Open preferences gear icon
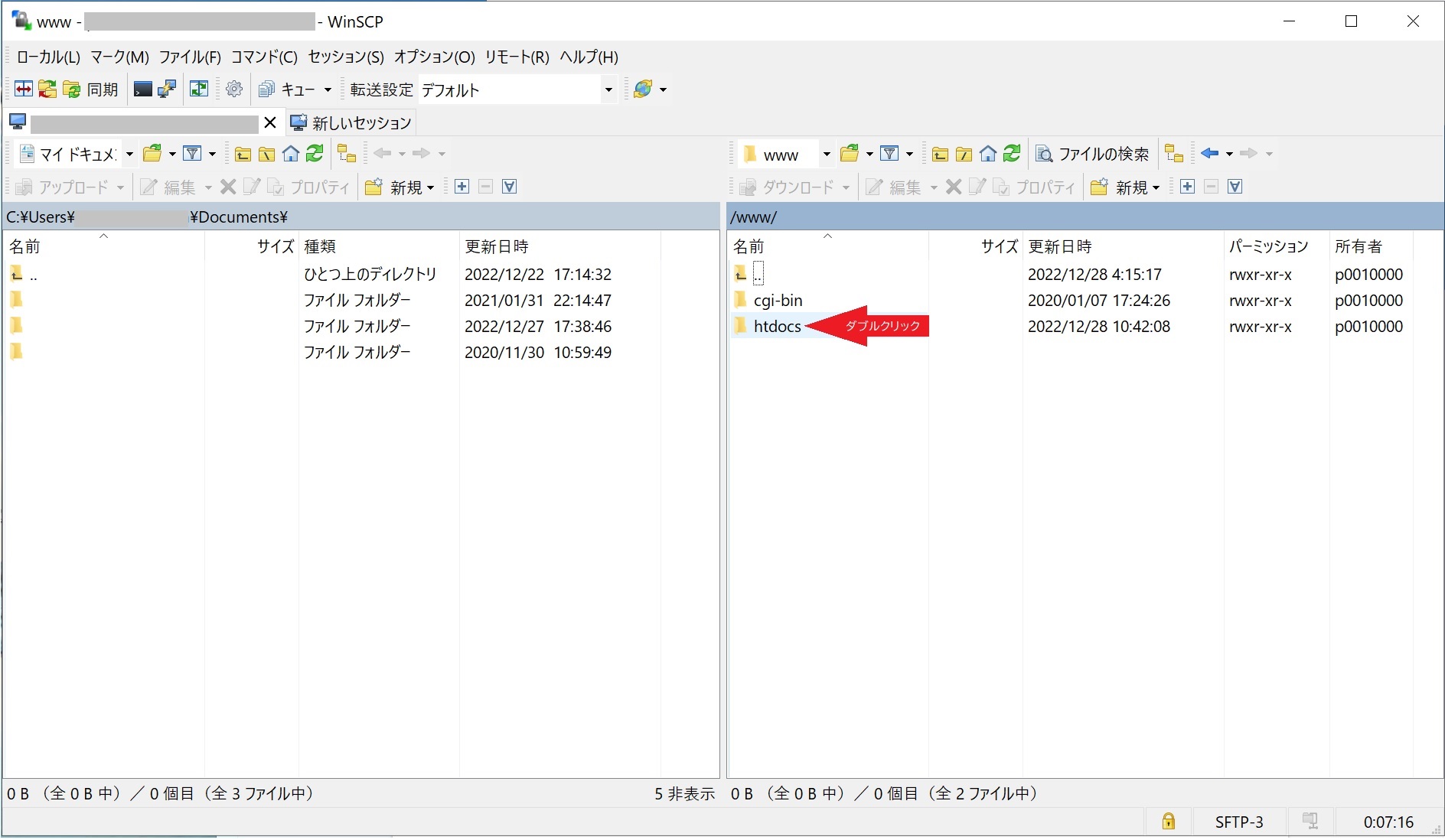Image resolution: width=1445 pixels, height=840 pixels. pos(235,90)
